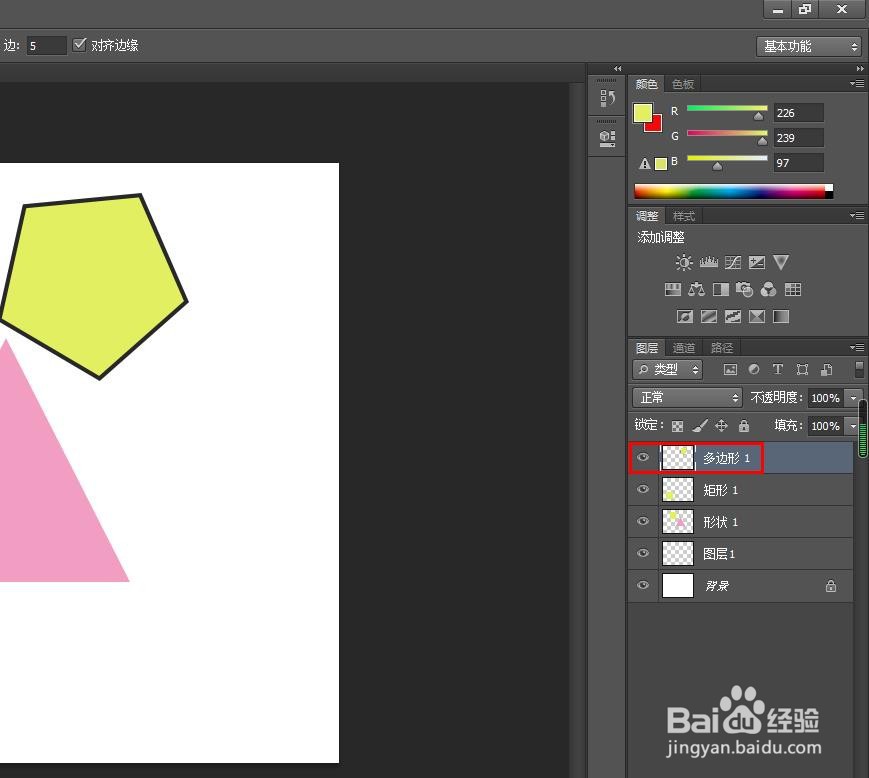Click the foreground color swatch
The height and width of the screenshot is (778, 869).
click(643, 112)
